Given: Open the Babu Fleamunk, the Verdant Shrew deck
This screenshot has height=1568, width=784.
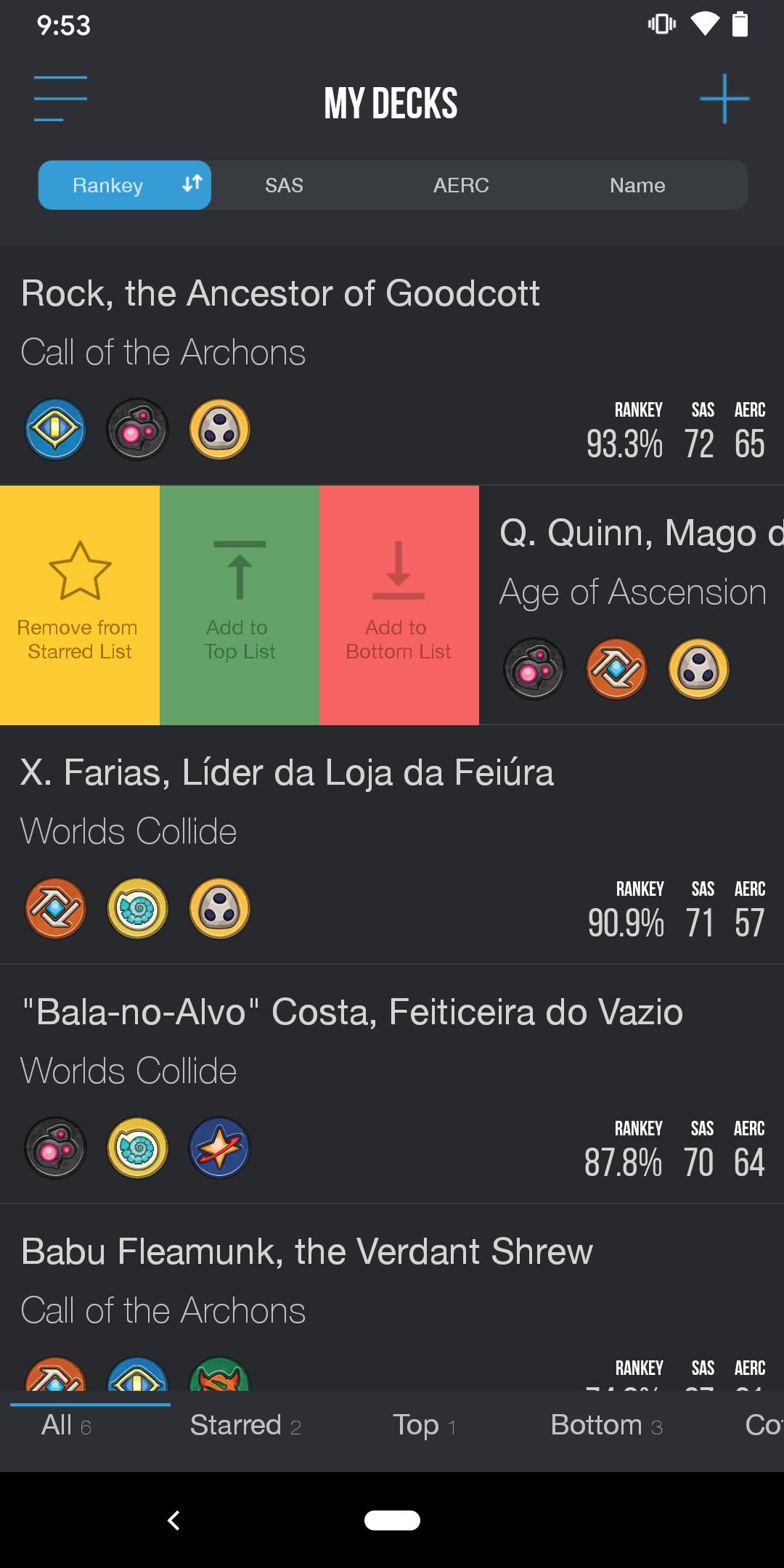Looking at the screenshot, I should (392, 1298).
